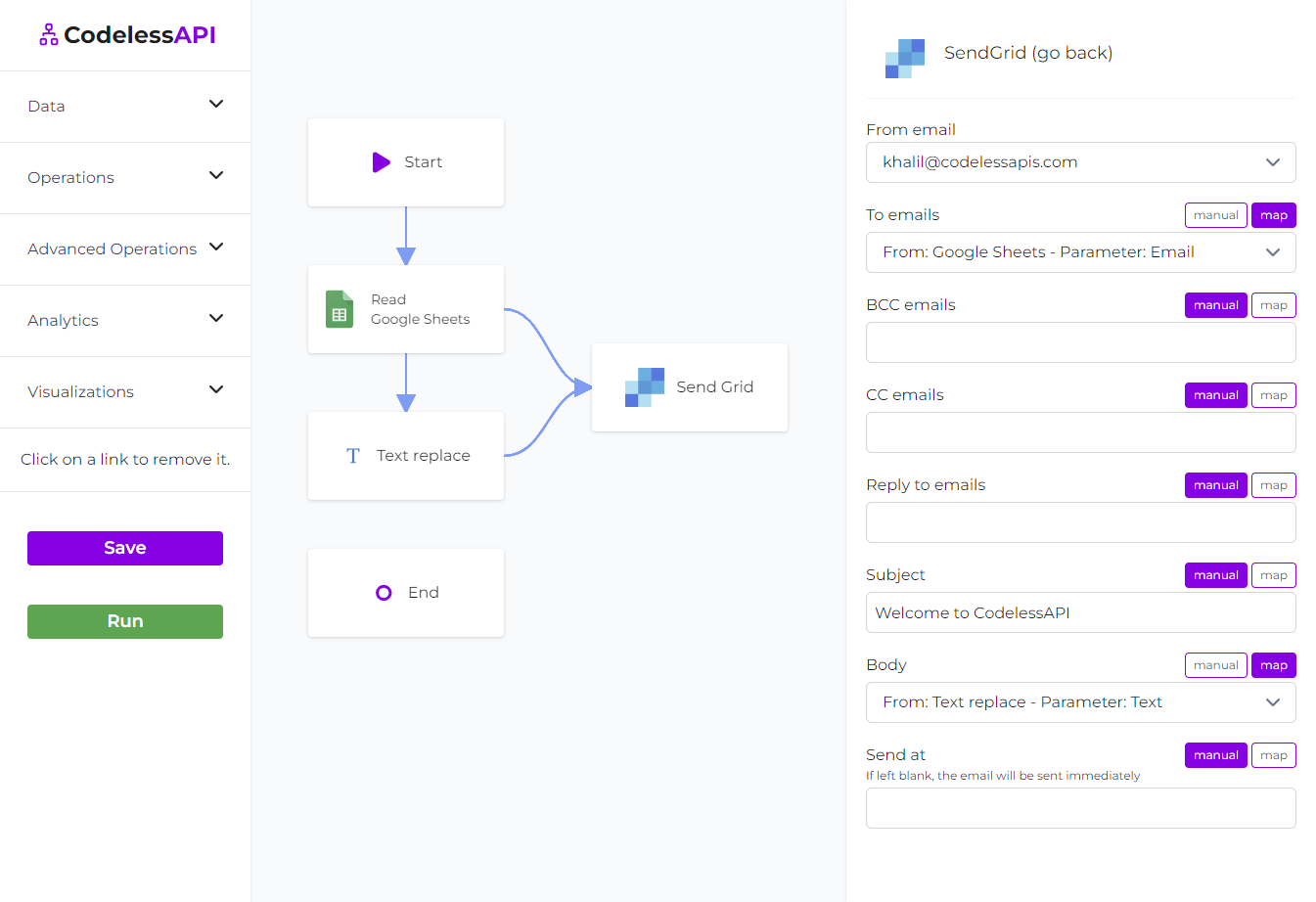
Task: Click the Data menu label
Action: [x=46, y=107]
